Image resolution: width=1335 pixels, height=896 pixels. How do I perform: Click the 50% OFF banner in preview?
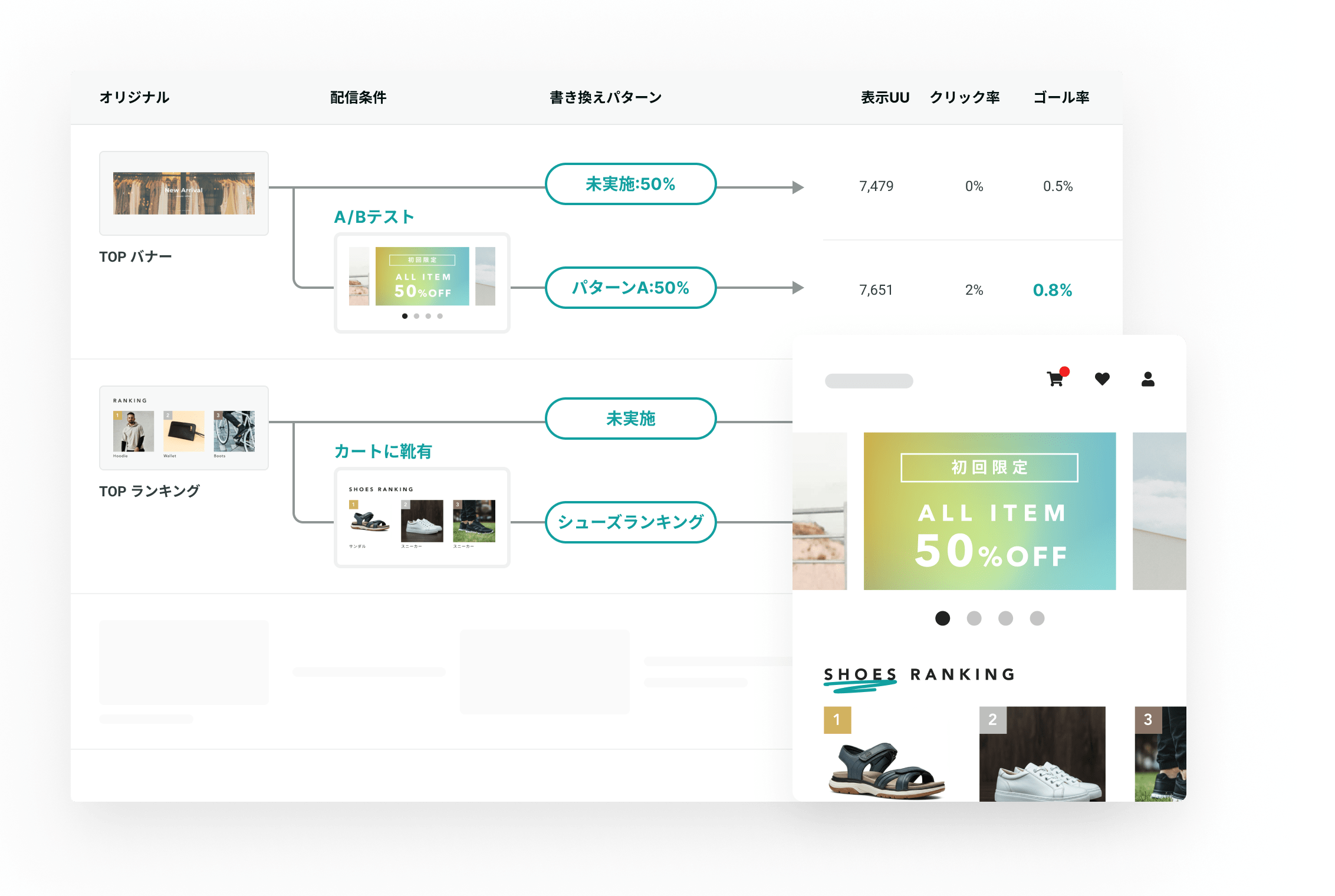[x=989, y=511]
